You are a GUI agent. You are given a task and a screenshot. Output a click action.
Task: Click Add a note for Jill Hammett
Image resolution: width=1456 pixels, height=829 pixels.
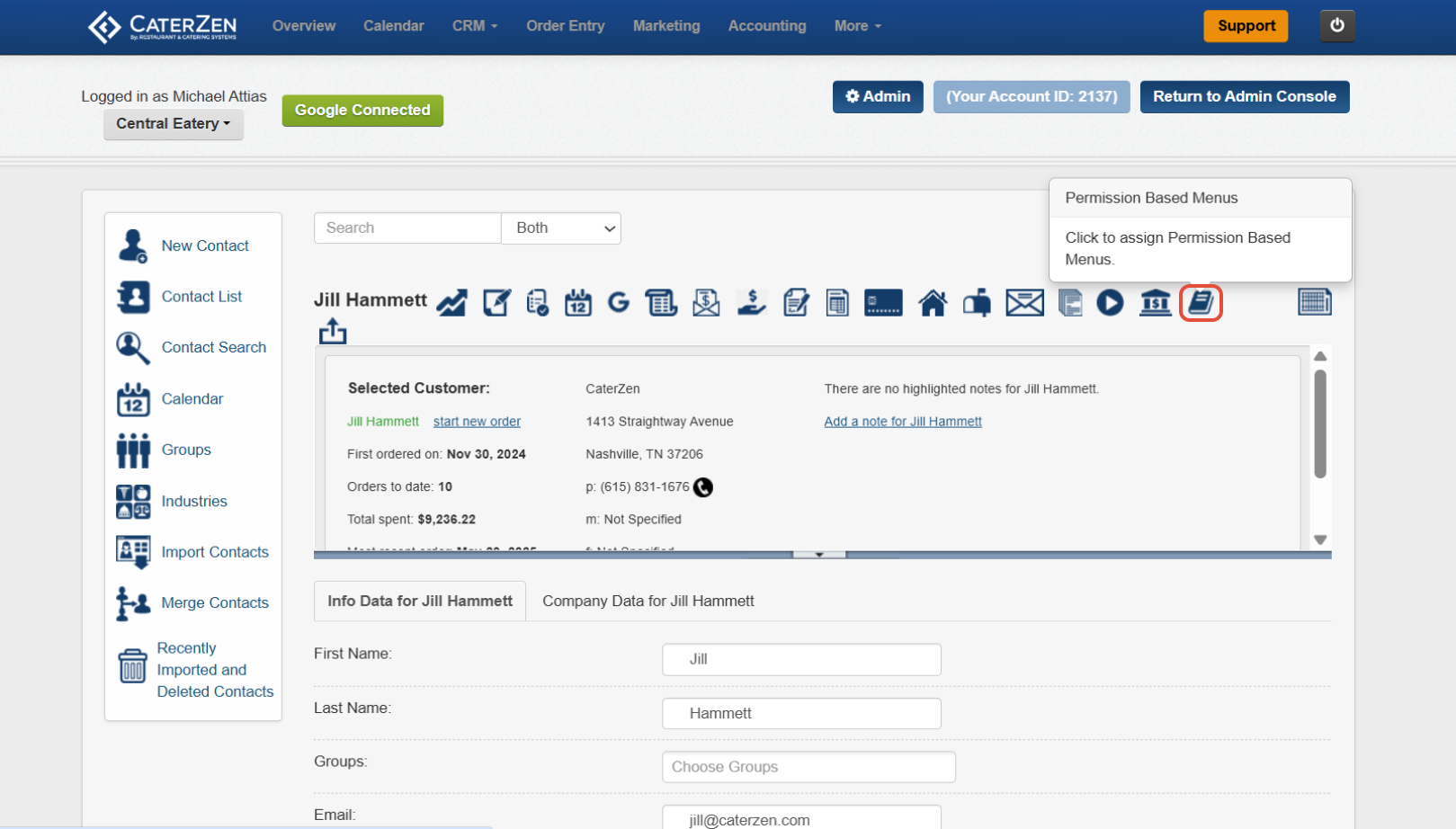coord(903,421)
